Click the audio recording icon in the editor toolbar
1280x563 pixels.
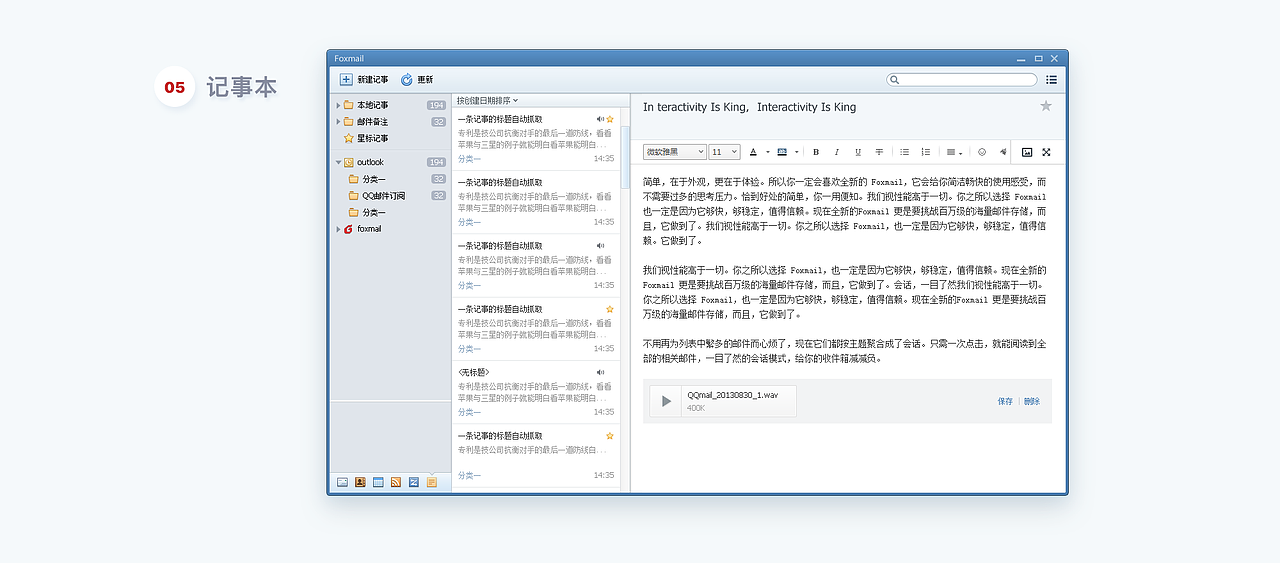tap(1002, 152)
